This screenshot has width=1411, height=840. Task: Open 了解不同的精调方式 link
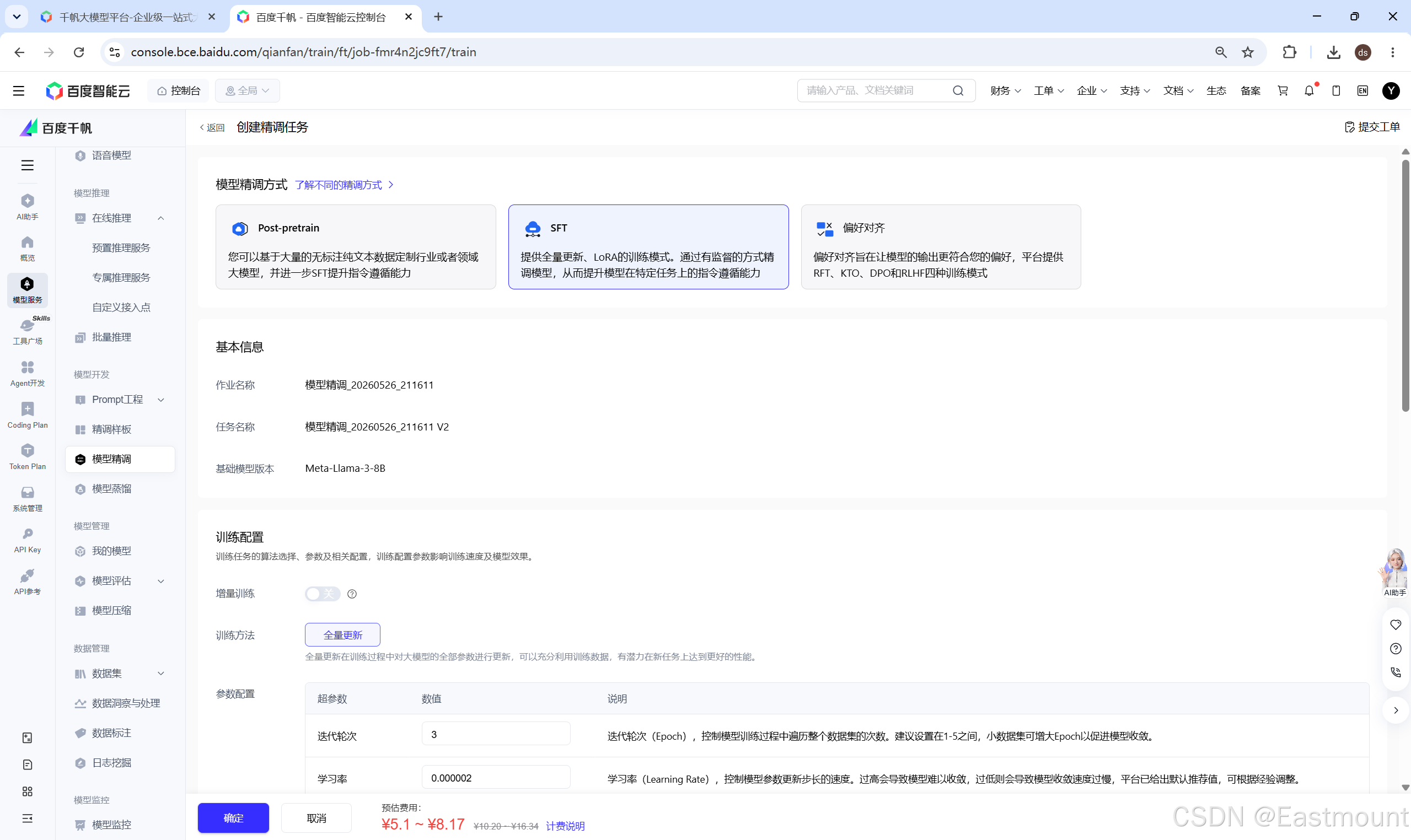point(344,185)
